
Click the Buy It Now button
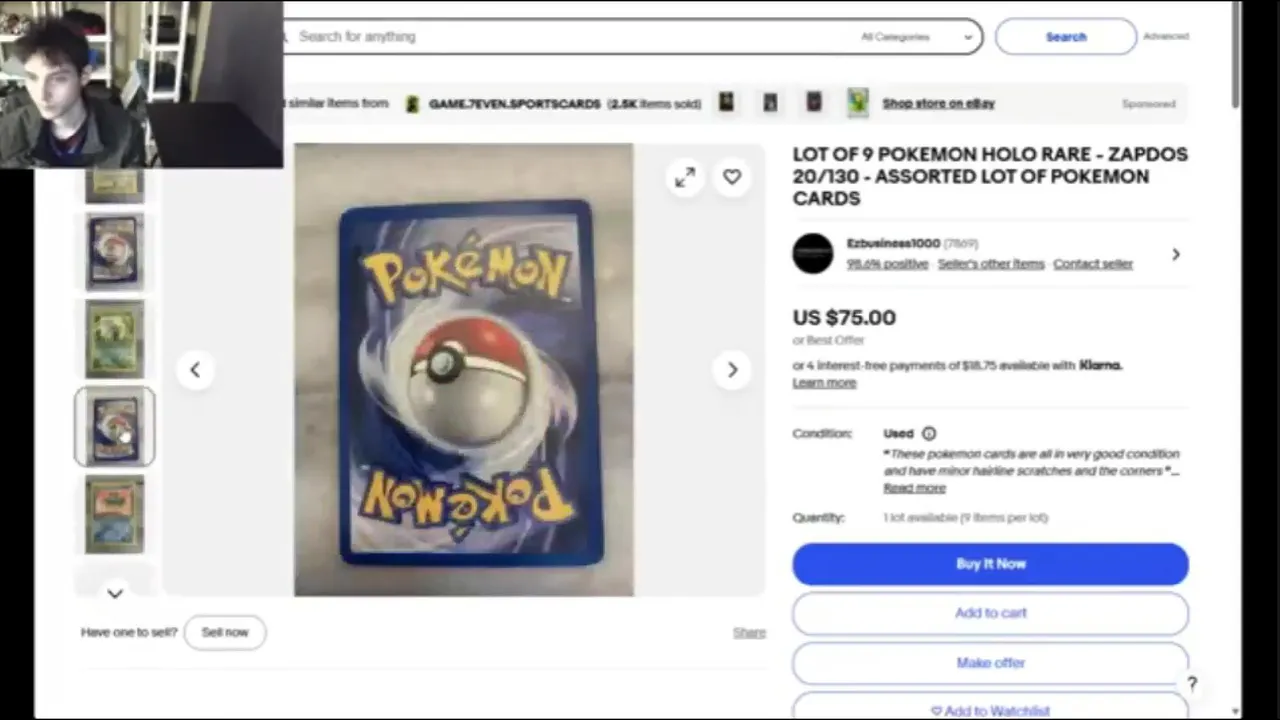pos(991,564)
